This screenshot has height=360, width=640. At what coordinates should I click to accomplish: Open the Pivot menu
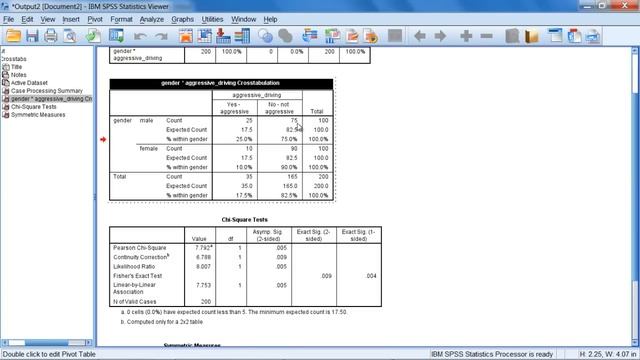point(95,19)
